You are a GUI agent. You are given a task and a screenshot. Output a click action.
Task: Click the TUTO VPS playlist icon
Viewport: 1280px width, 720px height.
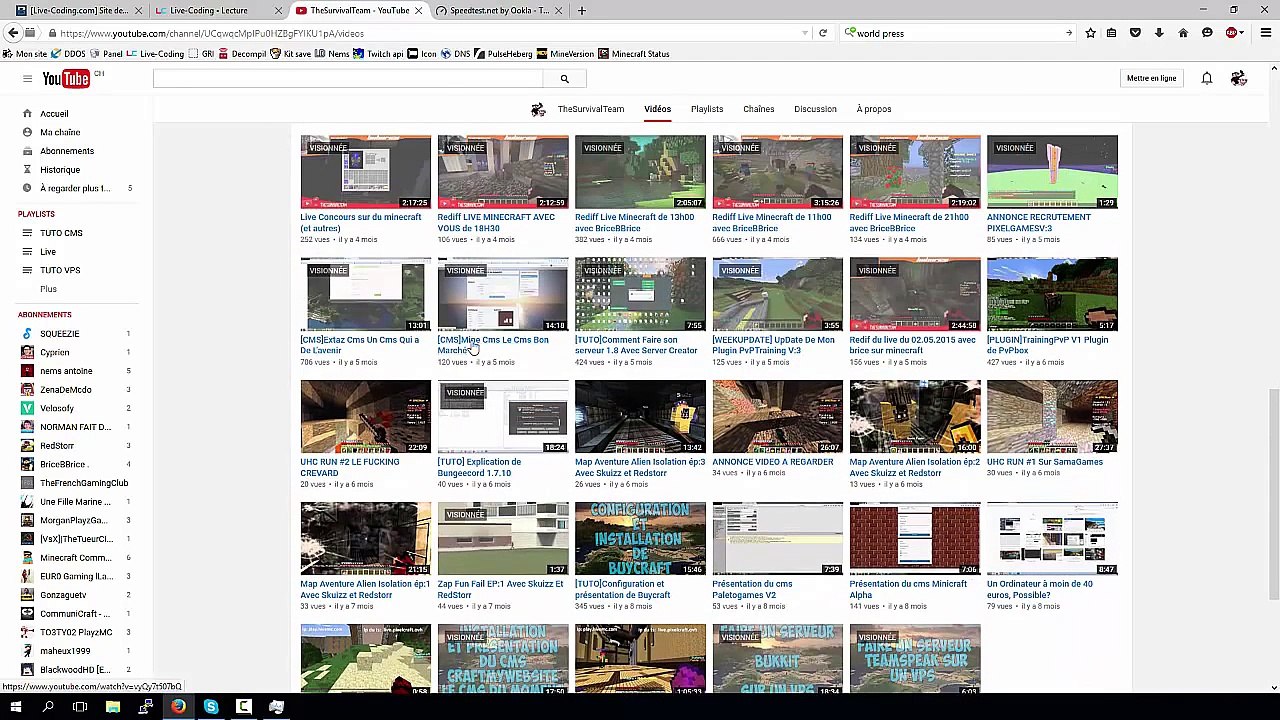(27, 270)
